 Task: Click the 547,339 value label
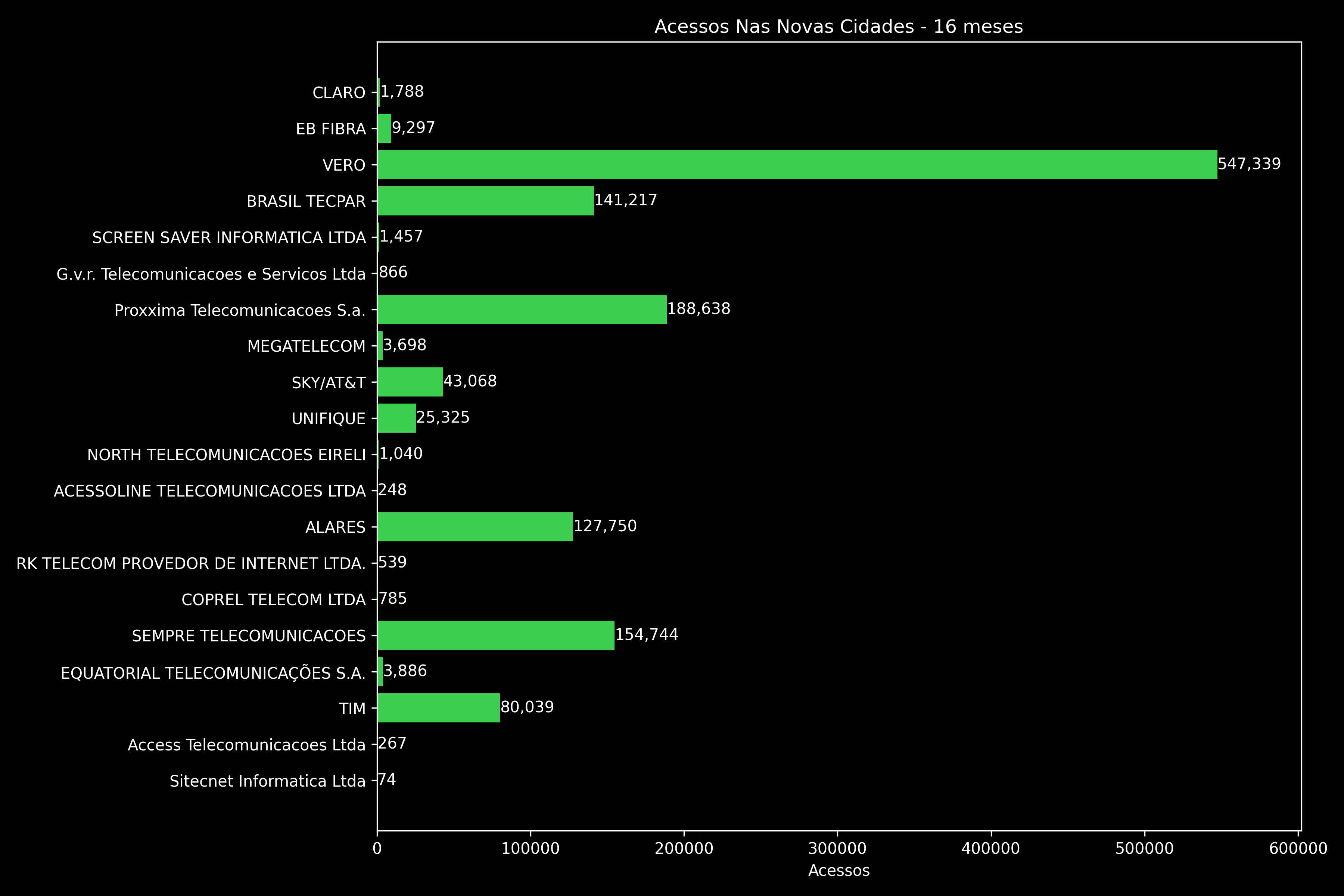click(1248, 164)
